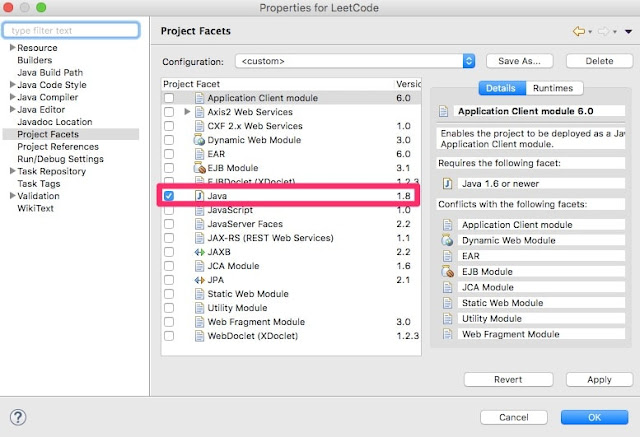Check the Web Fragment Module checkbox
Image resolution: width=640 pixels, height=437 pixels.
(x=169, y=322)
